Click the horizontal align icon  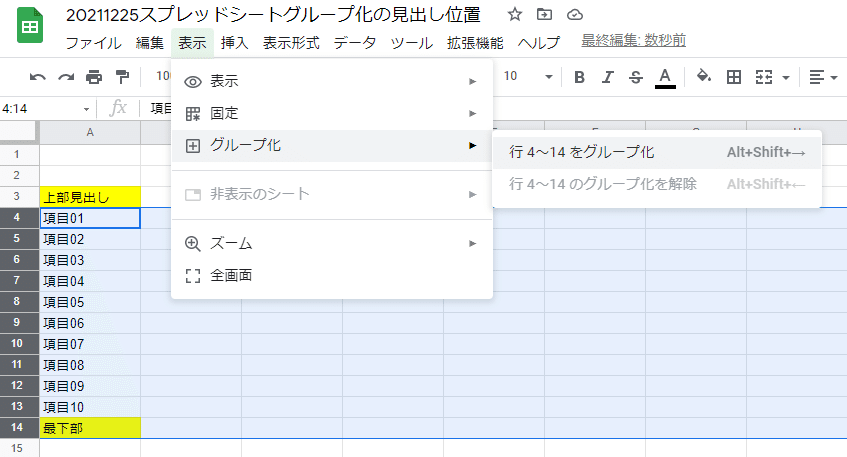[x=817, y=77]
